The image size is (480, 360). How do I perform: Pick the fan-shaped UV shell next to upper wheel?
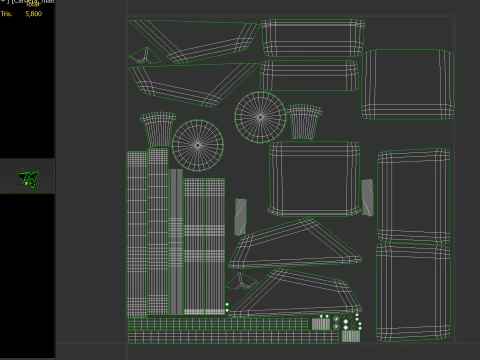[304, 122]
